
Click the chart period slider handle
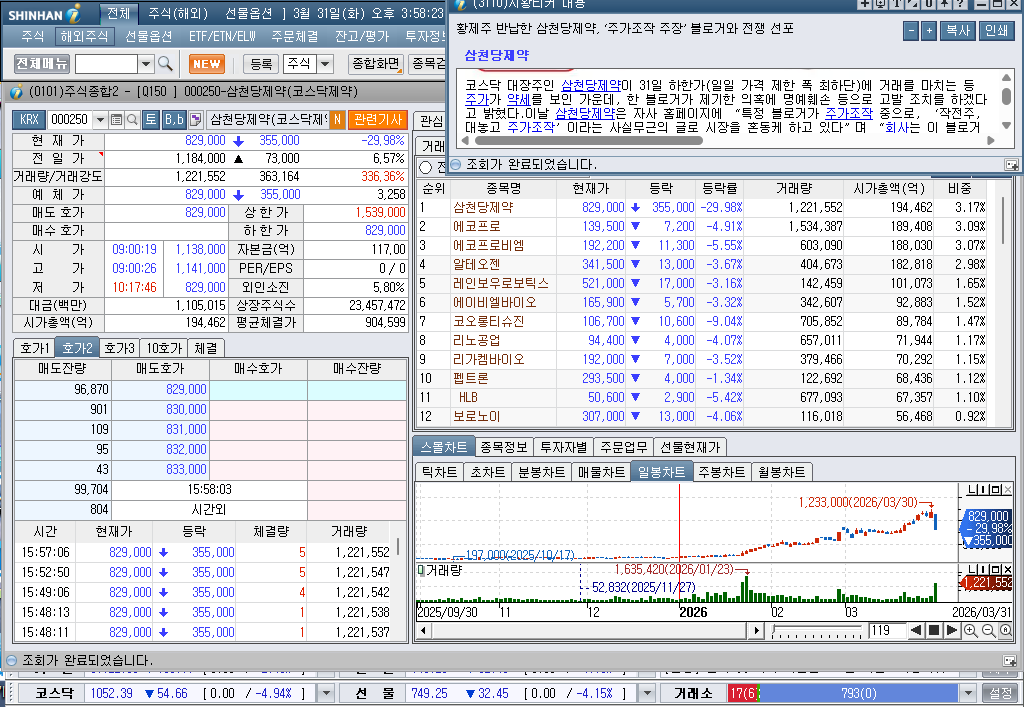click(774, 630)
